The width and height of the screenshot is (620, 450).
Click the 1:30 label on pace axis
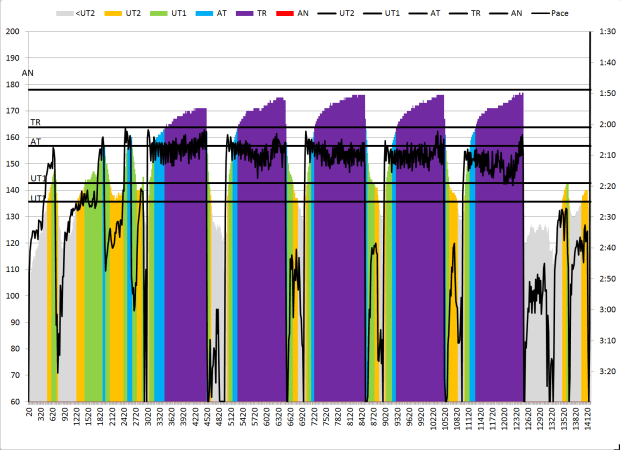603,32
